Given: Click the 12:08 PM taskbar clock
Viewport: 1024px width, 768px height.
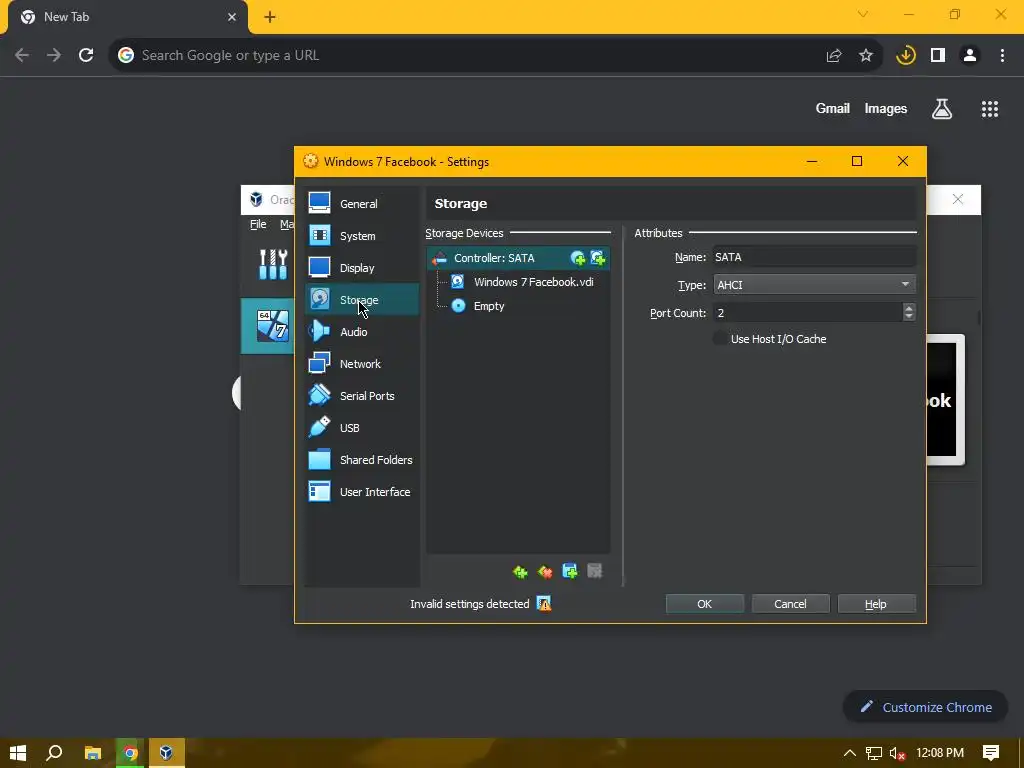Looking at the screenshot, I should tap(940, 753).
